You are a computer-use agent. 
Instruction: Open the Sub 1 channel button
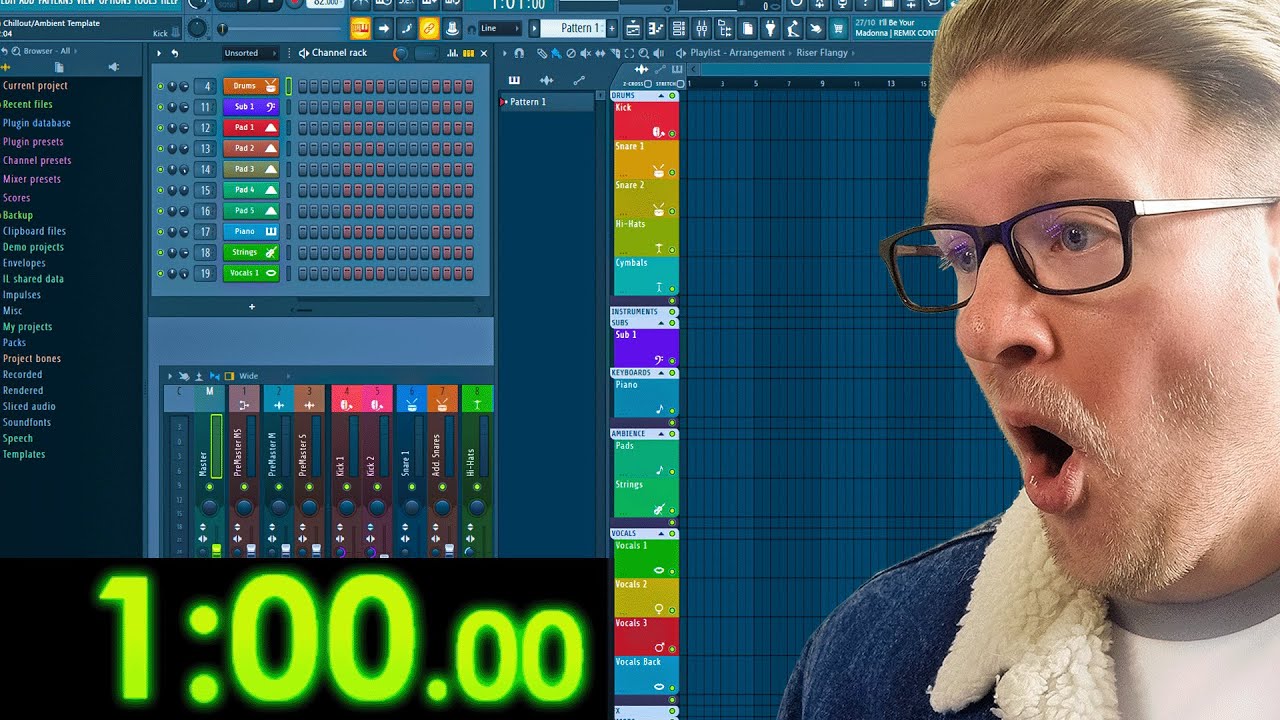[x=250, y=107]
